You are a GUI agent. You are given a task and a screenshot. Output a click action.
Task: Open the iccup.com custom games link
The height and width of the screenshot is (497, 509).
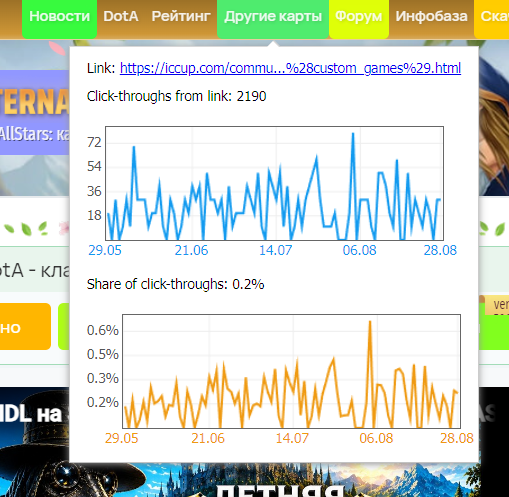click(290, 68)
